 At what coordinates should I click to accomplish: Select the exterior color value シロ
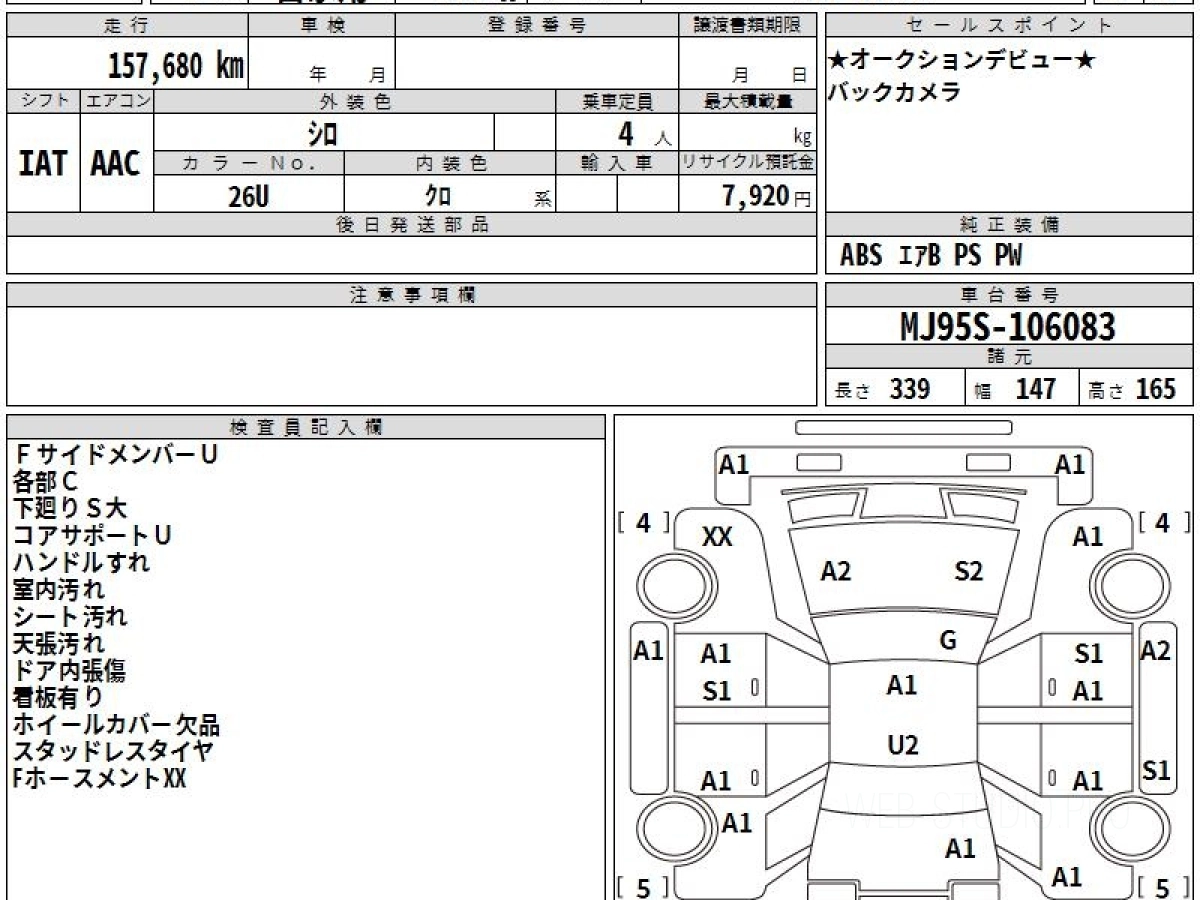point(323,133)
